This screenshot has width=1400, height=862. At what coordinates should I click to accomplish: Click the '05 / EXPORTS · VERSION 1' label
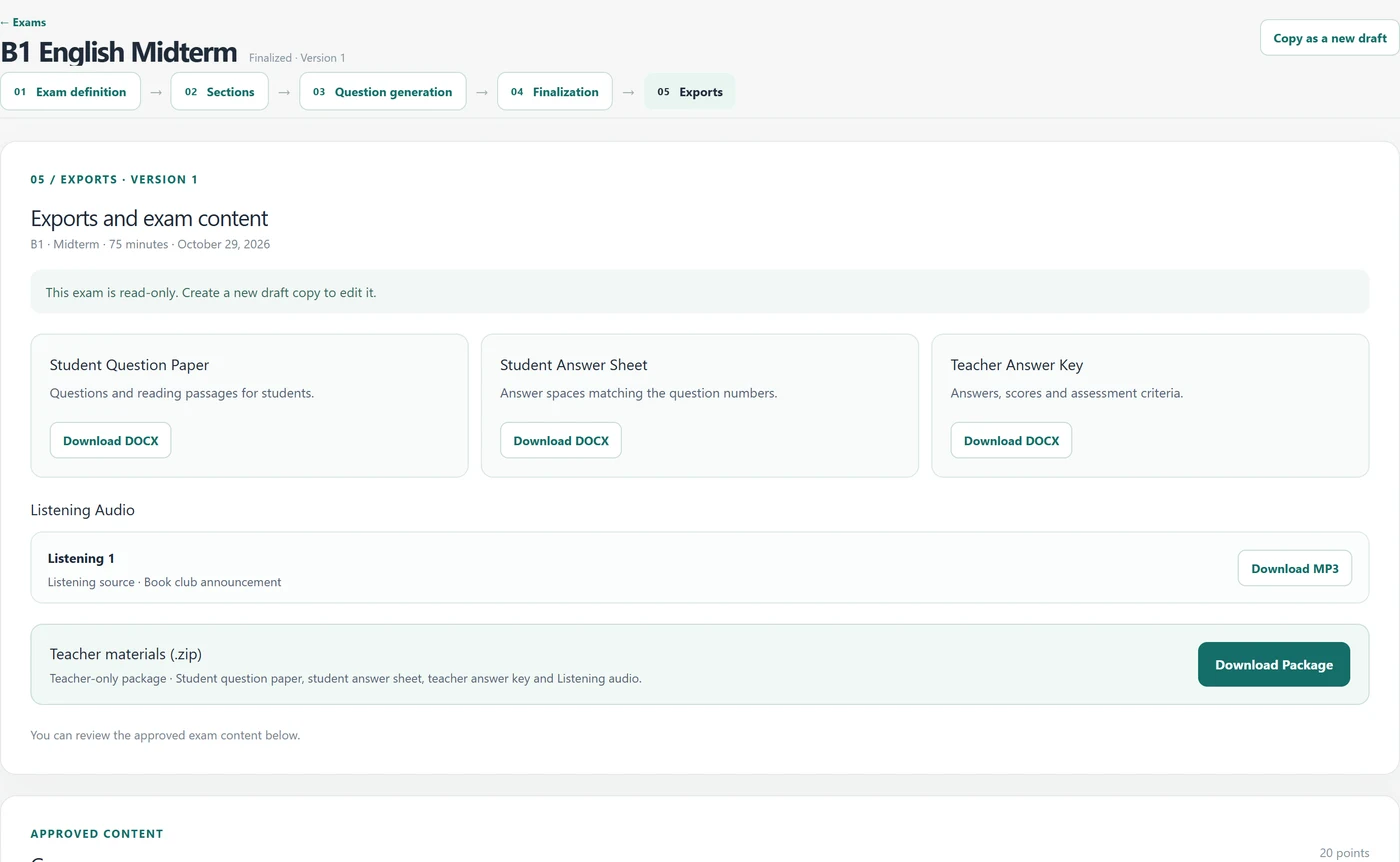point(114,180)
